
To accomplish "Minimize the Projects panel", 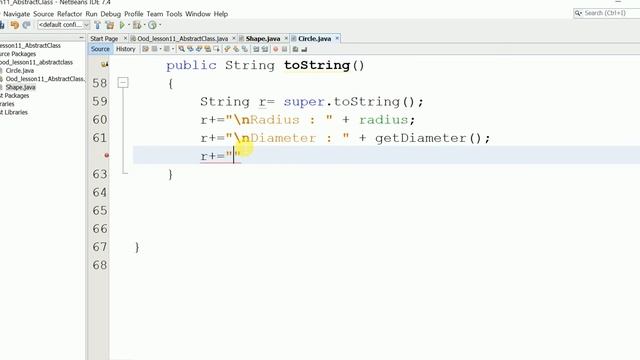I will (81, 38).
